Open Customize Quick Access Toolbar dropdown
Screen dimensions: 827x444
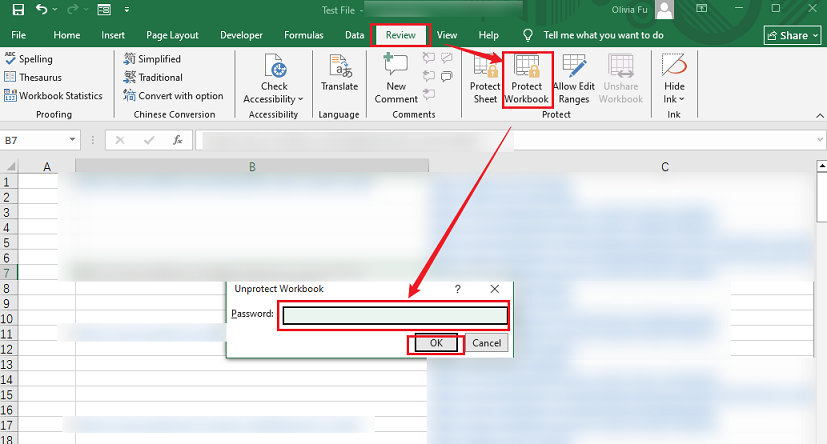(127, 9)
